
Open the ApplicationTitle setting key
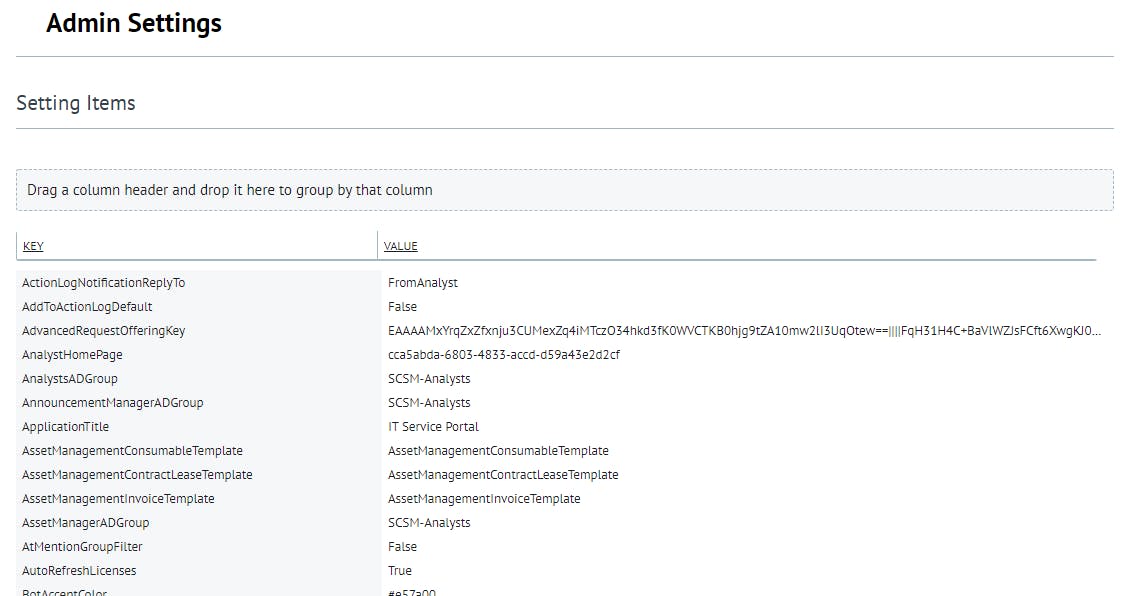coord(66,427)
